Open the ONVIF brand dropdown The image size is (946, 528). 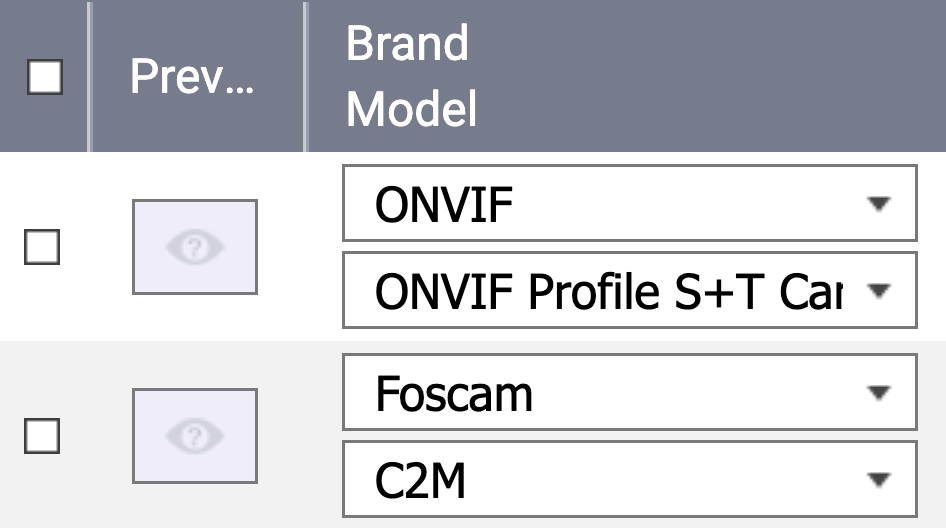coord(600,205)
